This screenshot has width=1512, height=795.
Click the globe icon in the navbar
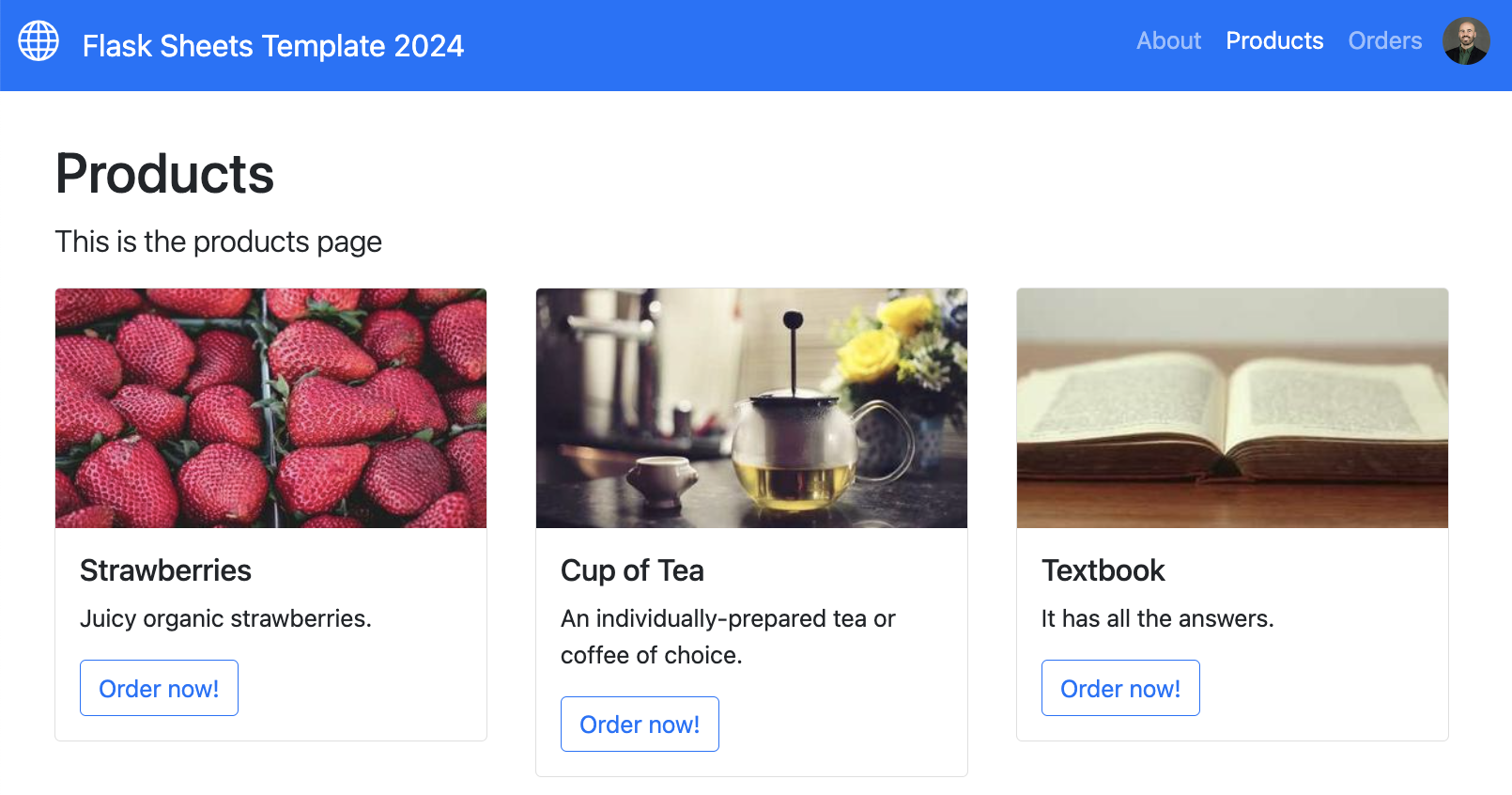[39, 41]
